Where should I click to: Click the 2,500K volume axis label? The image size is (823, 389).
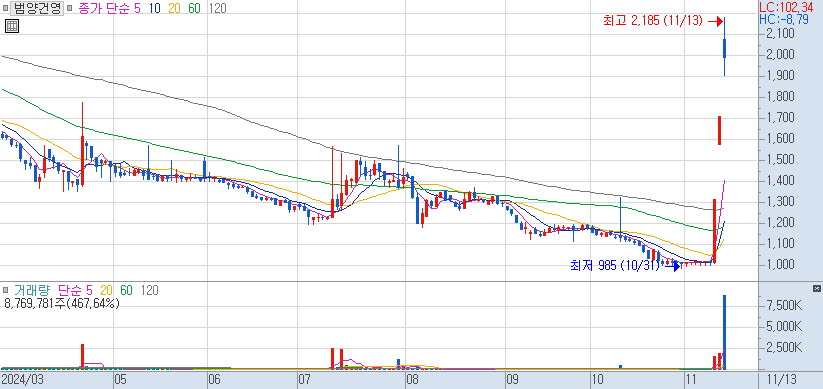[784, 348]
